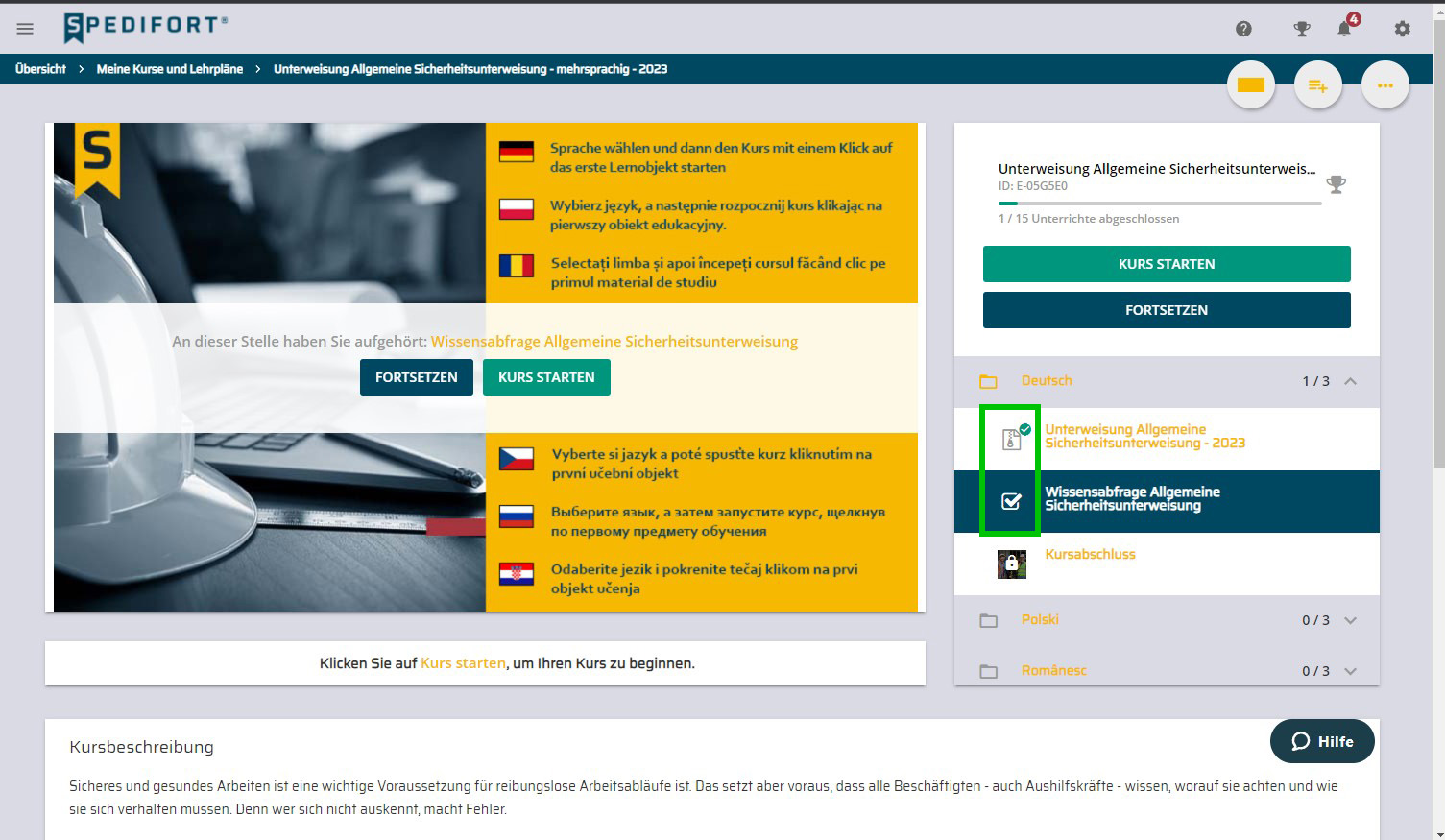
Task: Navigate to Meine Kurse und Lehrpläne breadcrumb
Action: coord(170,69)
